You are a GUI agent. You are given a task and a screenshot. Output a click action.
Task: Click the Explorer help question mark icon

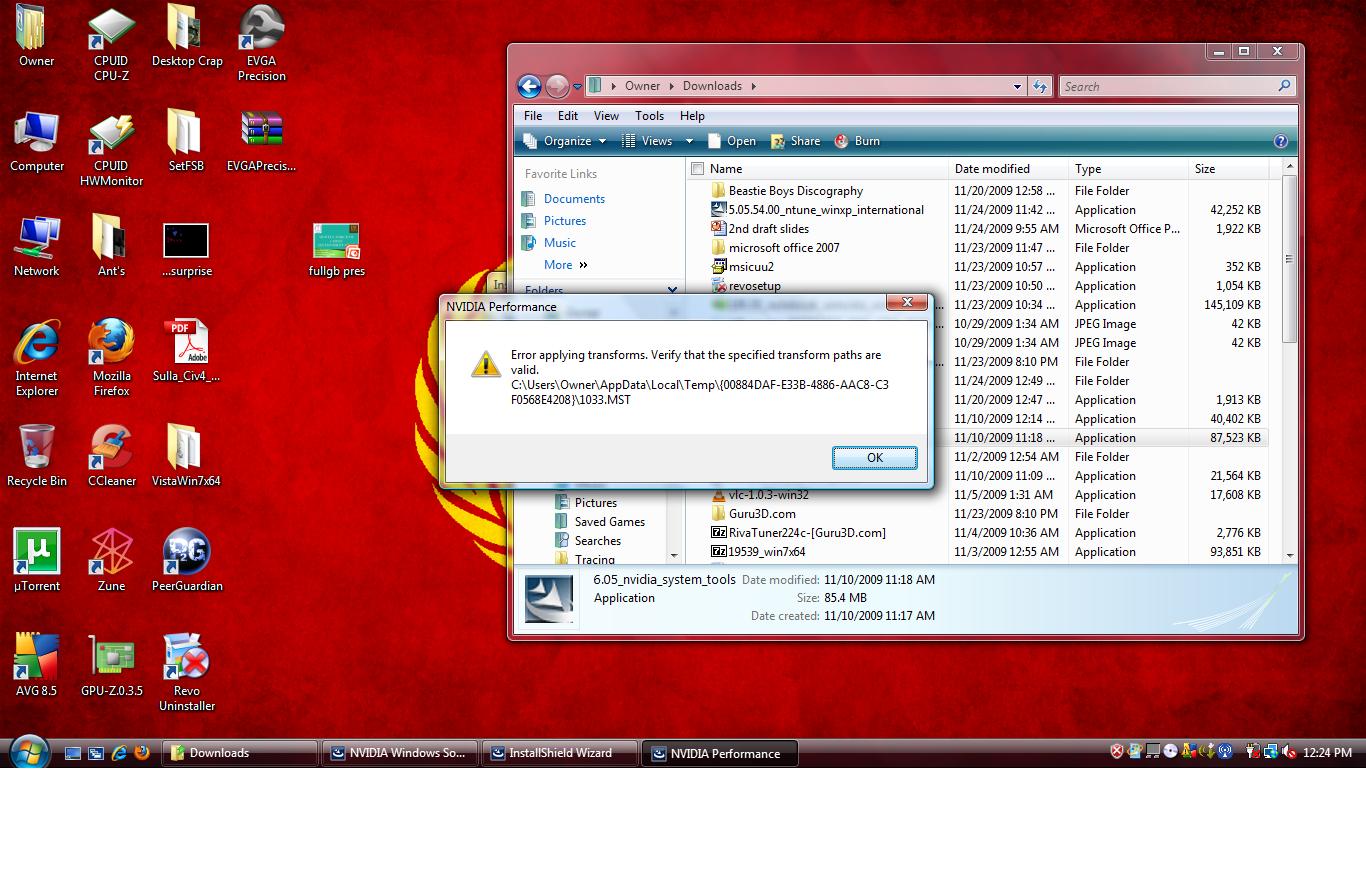1281,141
